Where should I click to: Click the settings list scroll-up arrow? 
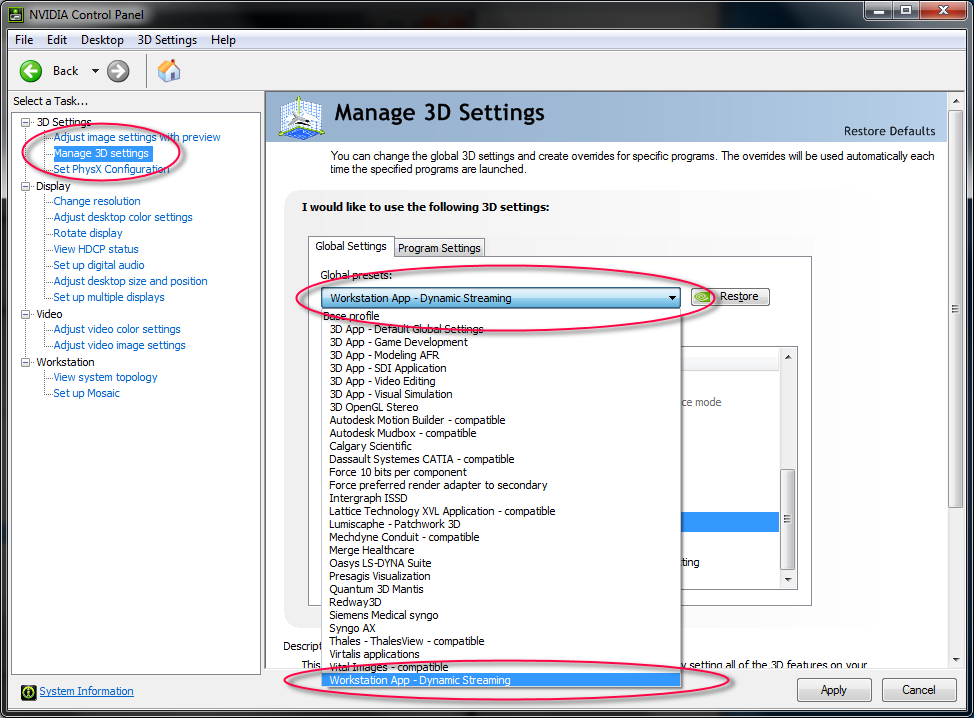tap(788, 357)
